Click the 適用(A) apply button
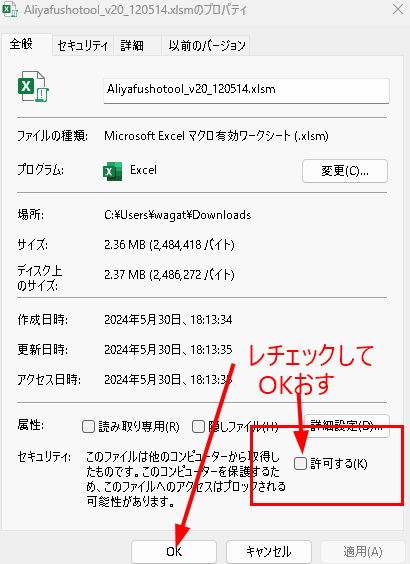 click(x=362, y=551)
